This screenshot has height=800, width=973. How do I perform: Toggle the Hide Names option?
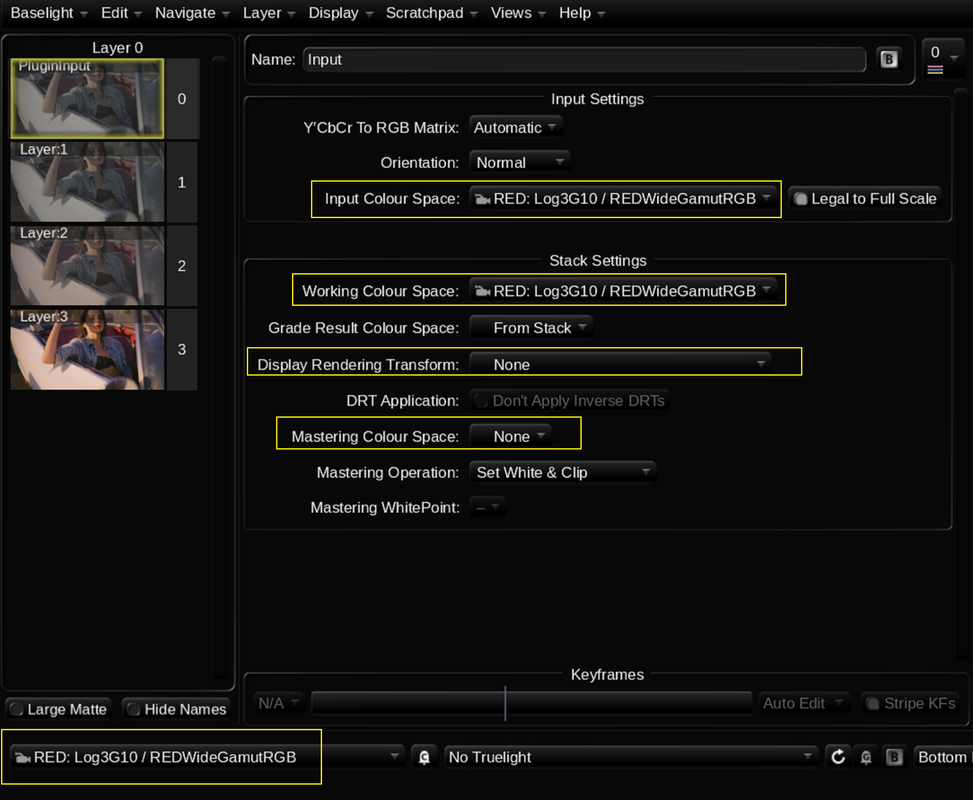click(176, 709)
